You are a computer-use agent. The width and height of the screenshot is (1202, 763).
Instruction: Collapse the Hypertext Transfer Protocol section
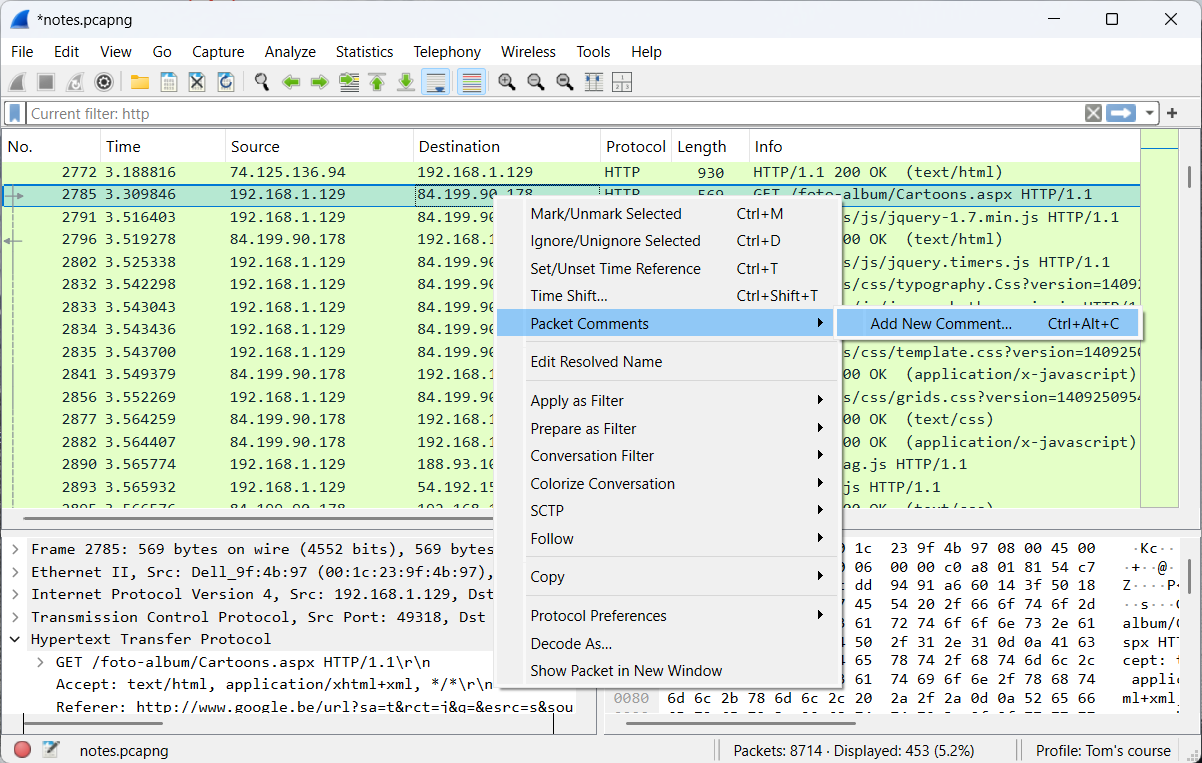coord(17,639)
